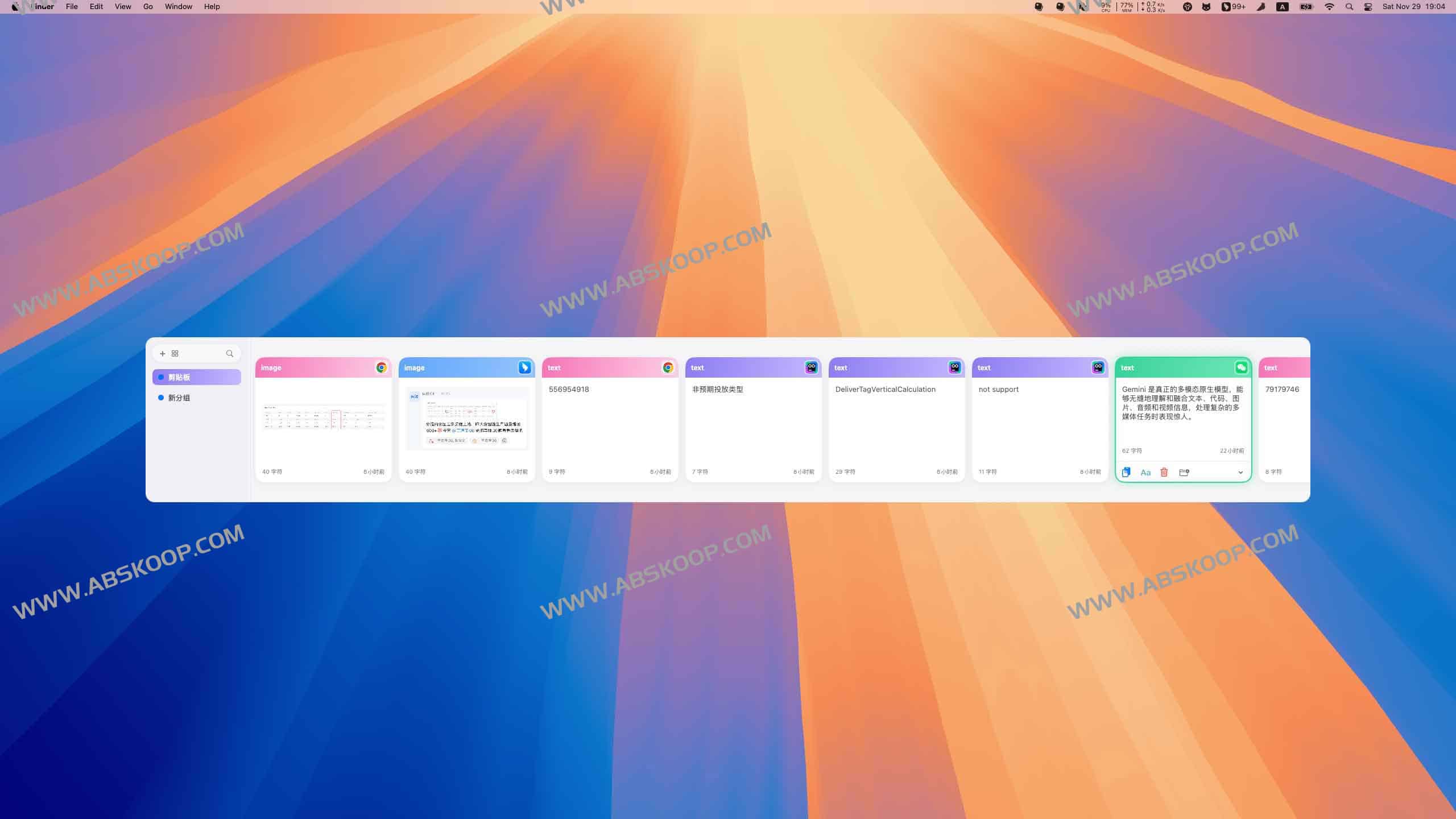Delete the Gemini entry with the trash icon
Image resolution: width=1456 pixels, height=819 pixels.
click(1164, 473)
